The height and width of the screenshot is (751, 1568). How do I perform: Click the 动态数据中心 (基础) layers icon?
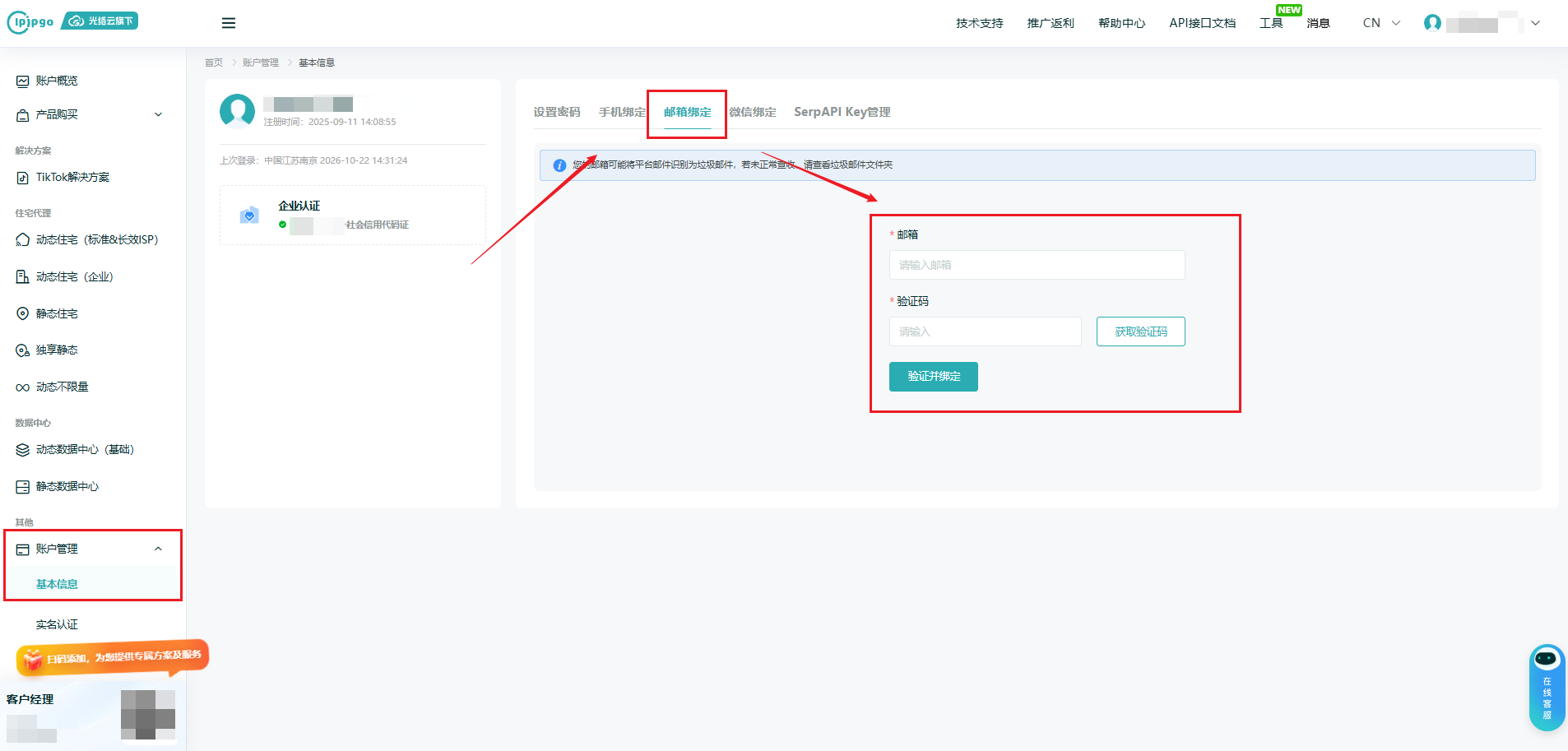23,450
